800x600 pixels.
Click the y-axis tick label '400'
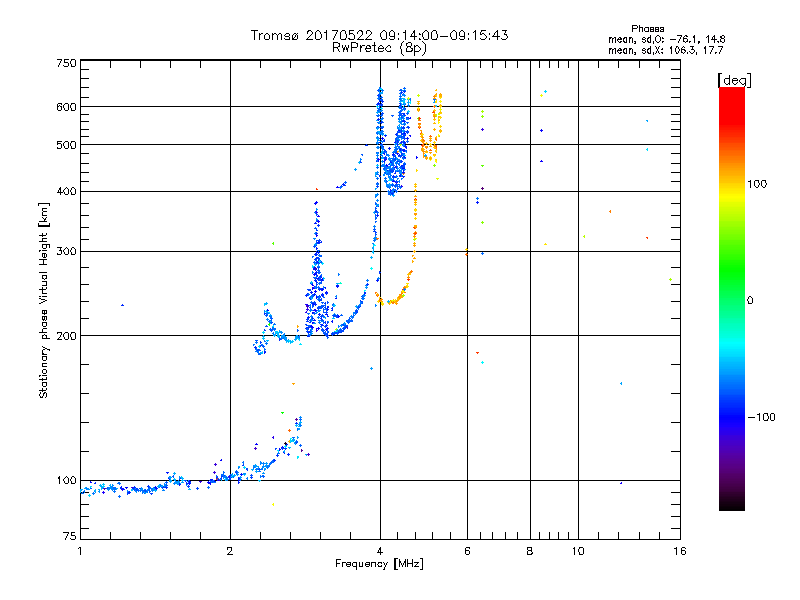point(67,191)
